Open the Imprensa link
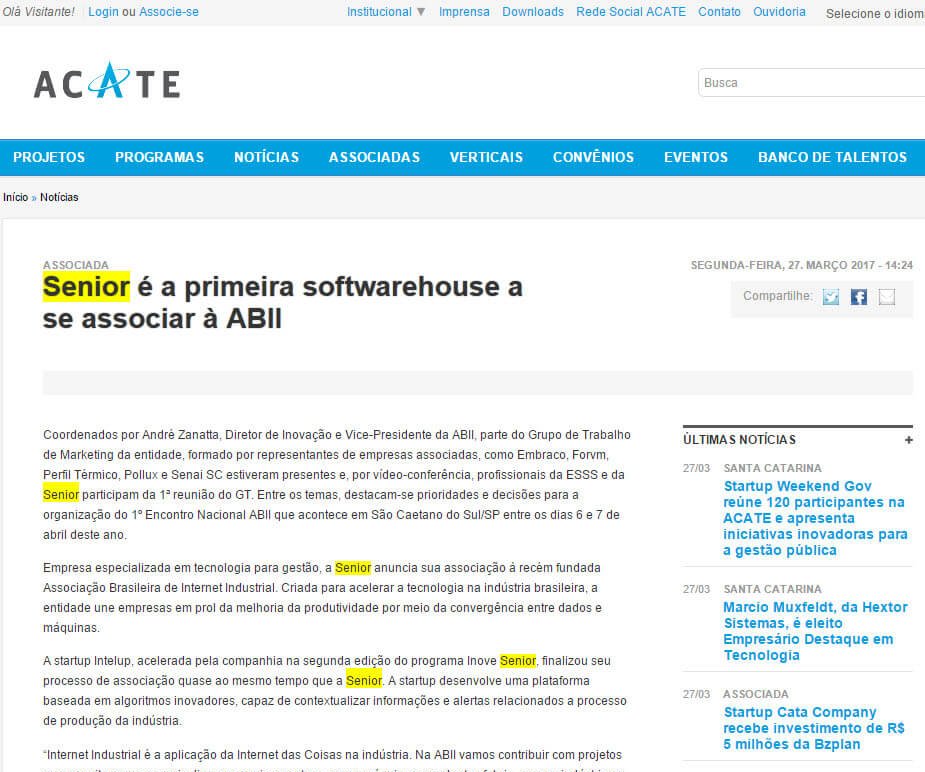 (464, 12)
